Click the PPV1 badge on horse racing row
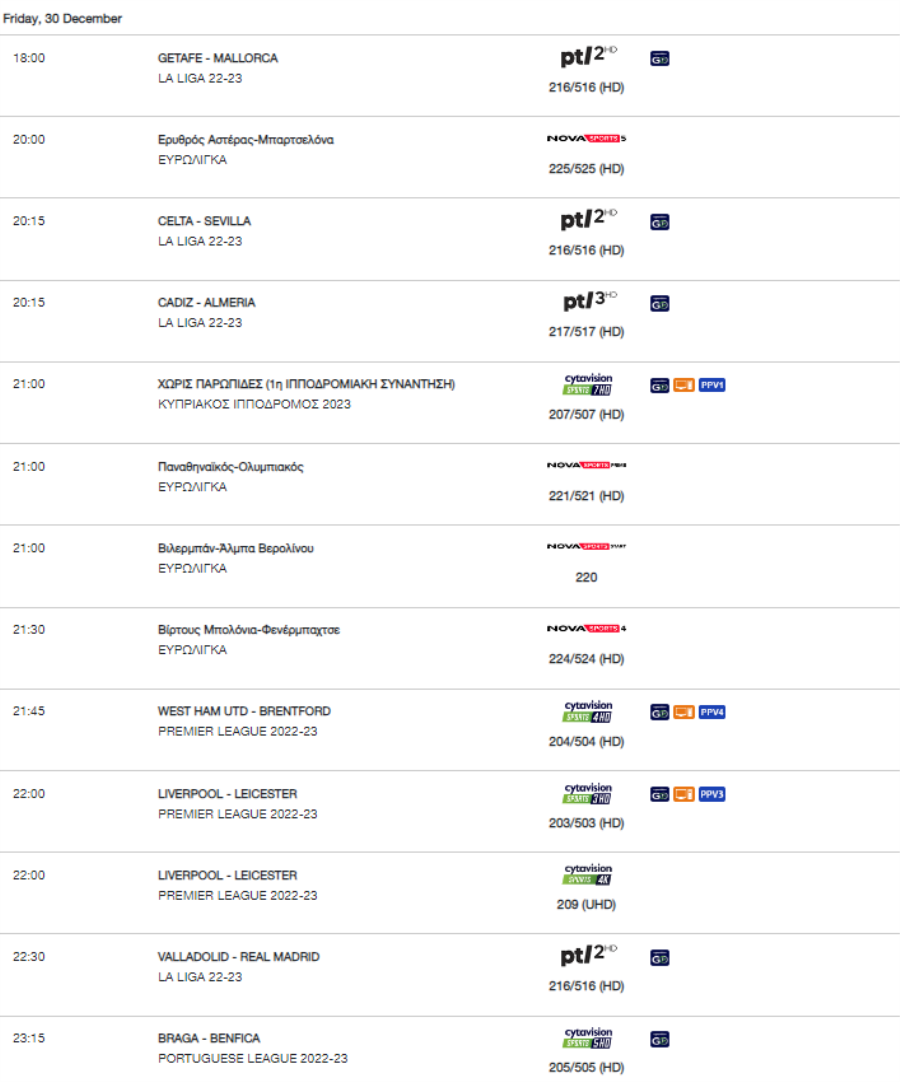The height and width of the screenshot is (1082, 900). point(712,385)
